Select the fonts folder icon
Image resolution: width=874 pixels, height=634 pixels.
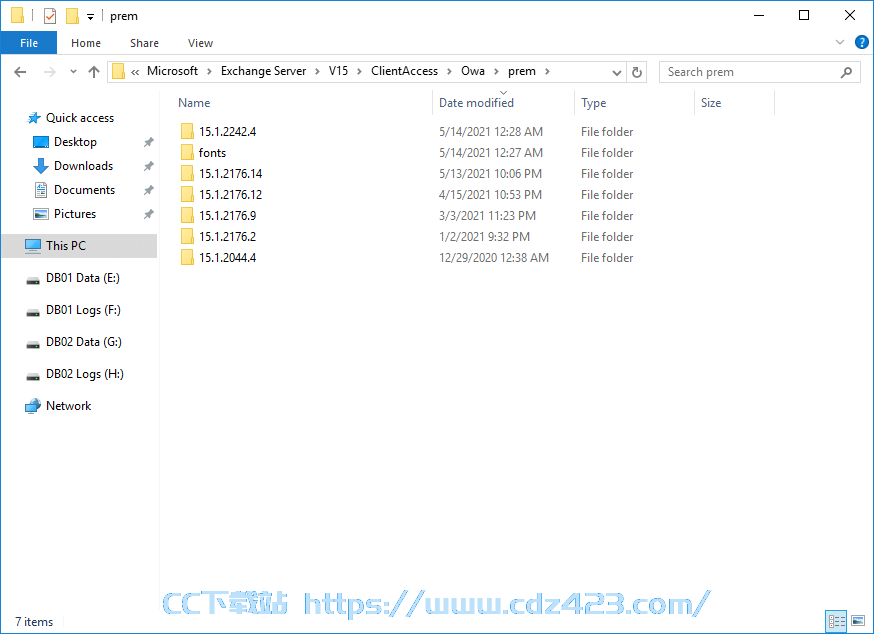click(187, 153)
